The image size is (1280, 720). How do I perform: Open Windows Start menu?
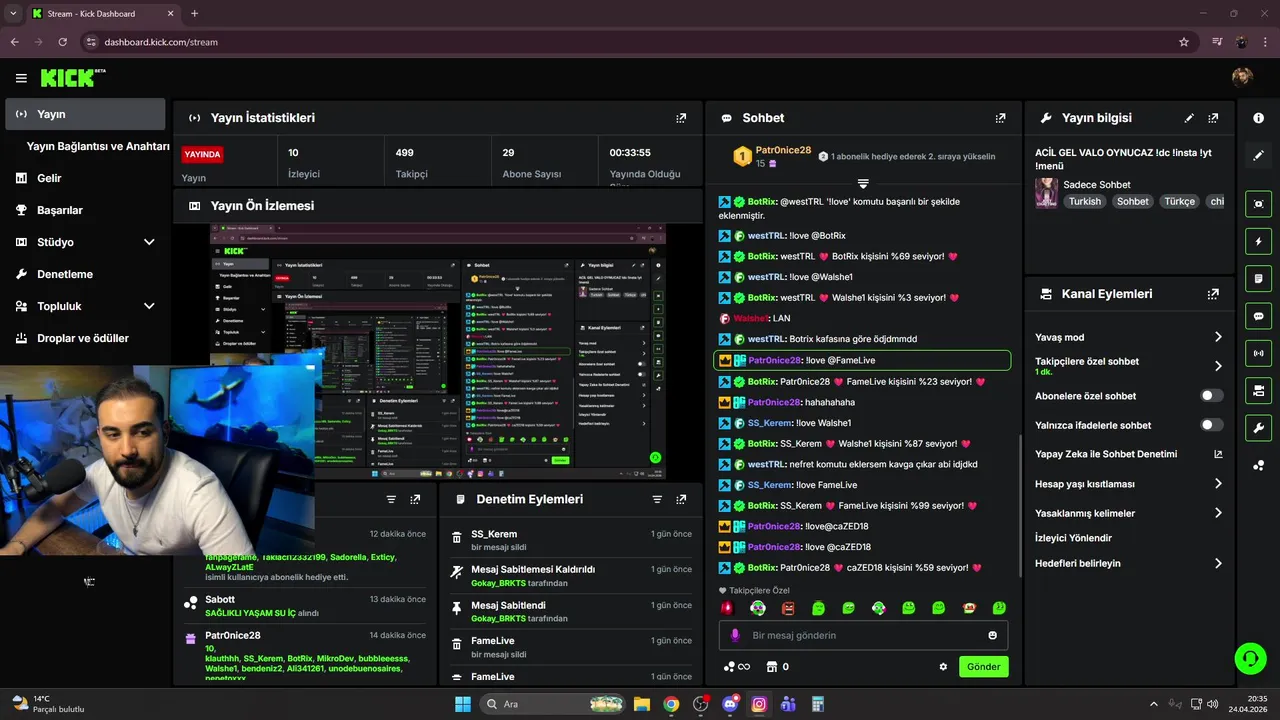coord(463,704)
